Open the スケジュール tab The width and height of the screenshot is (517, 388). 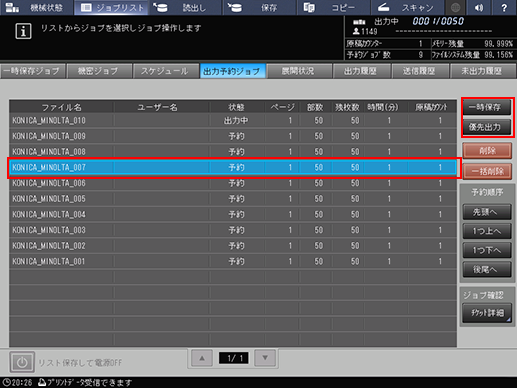pyautogui.click(x=165, y=71)
